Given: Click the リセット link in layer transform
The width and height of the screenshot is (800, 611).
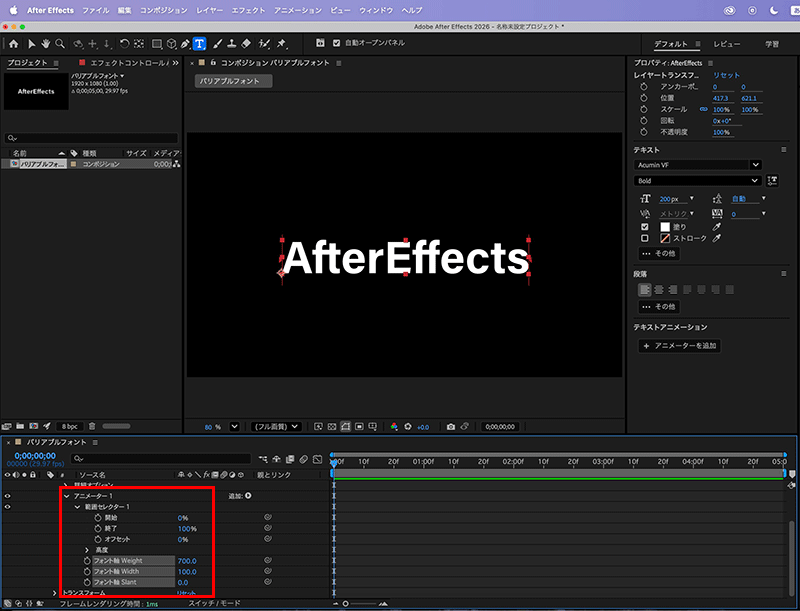Looking at the screenshot, I should (727, 76).
